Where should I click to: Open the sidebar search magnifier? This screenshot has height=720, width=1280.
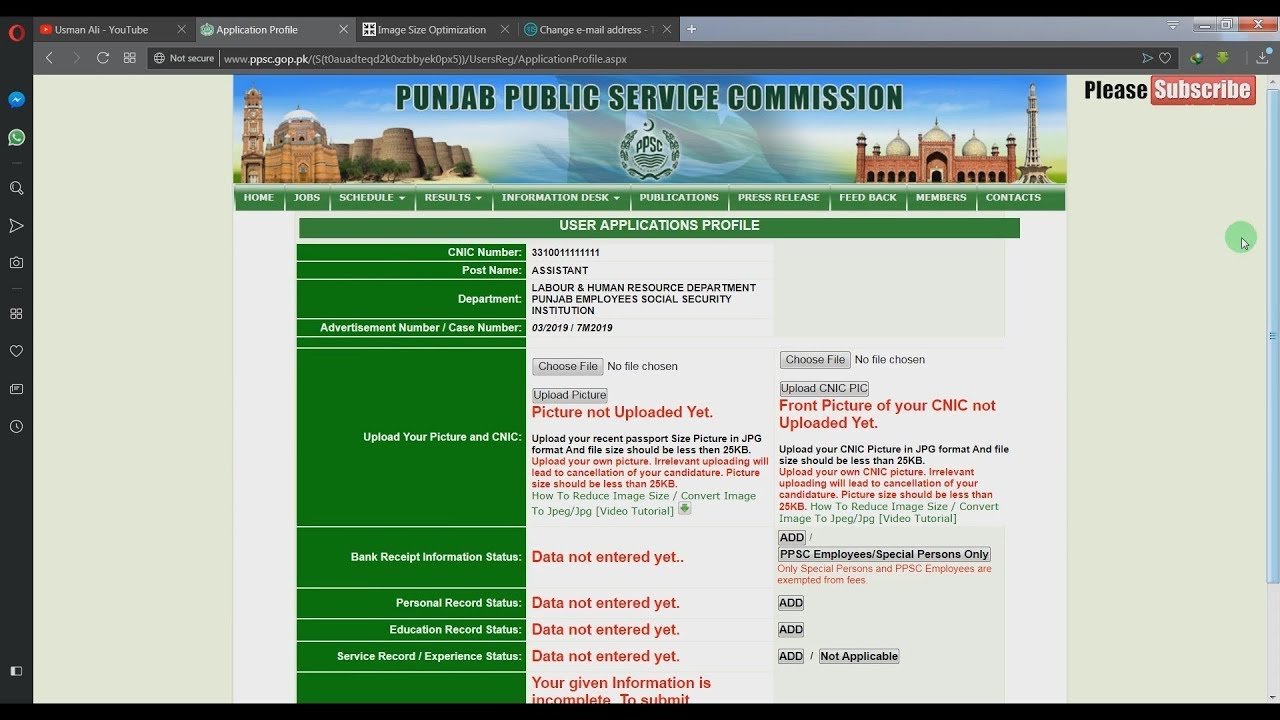tap(16, 188)
